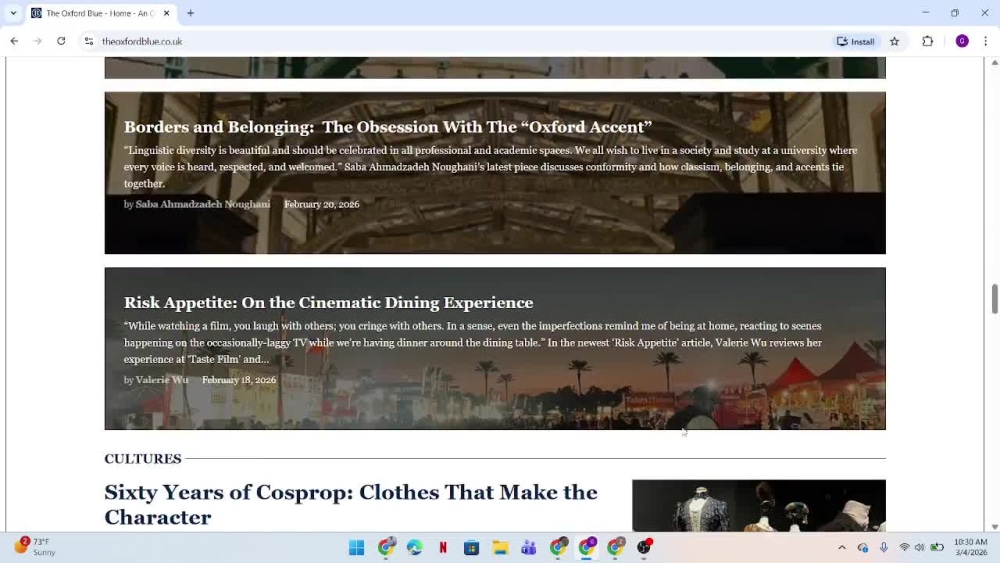
Task: Open volume control in tray
Action: click(919, 547)
